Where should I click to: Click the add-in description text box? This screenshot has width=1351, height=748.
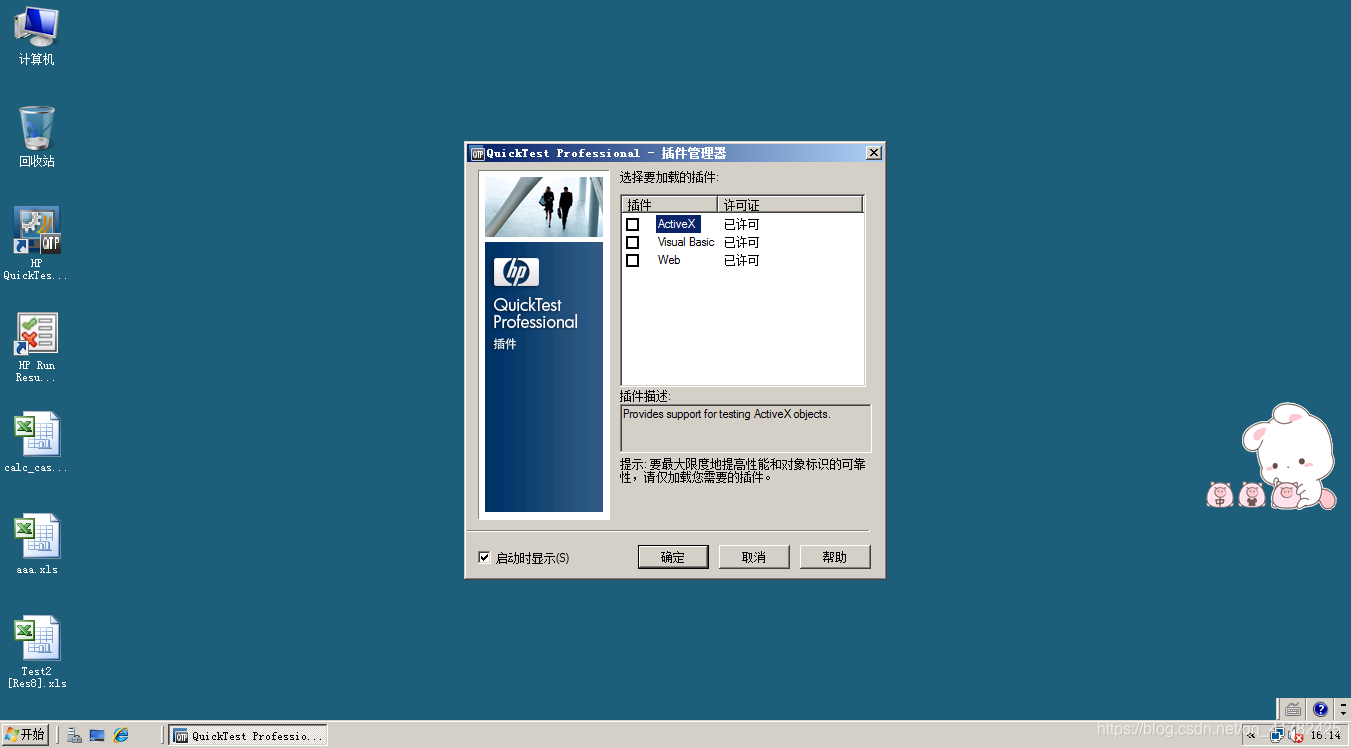(746, 428)
